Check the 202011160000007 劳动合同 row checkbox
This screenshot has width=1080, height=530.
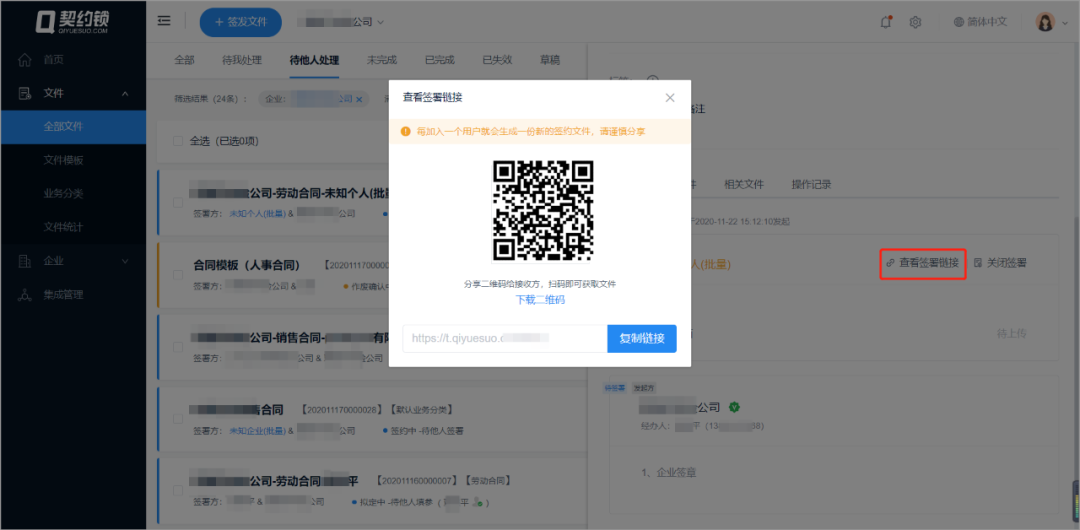click(178, 491)
